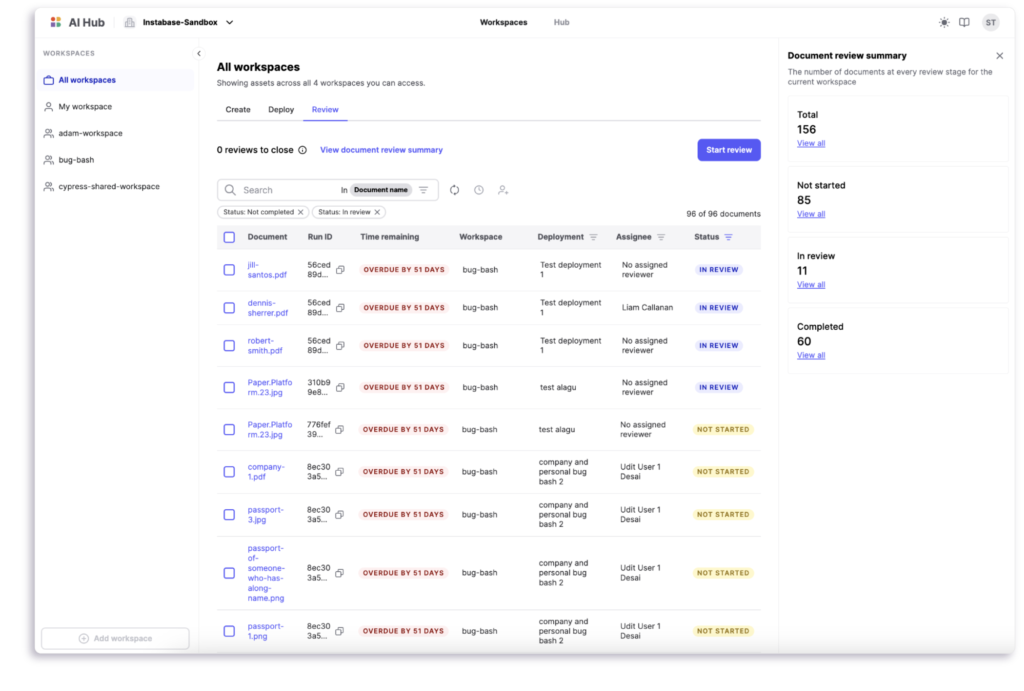Click the organization building icon
This screenshot has width=1024, height=691.
point(130,22)
